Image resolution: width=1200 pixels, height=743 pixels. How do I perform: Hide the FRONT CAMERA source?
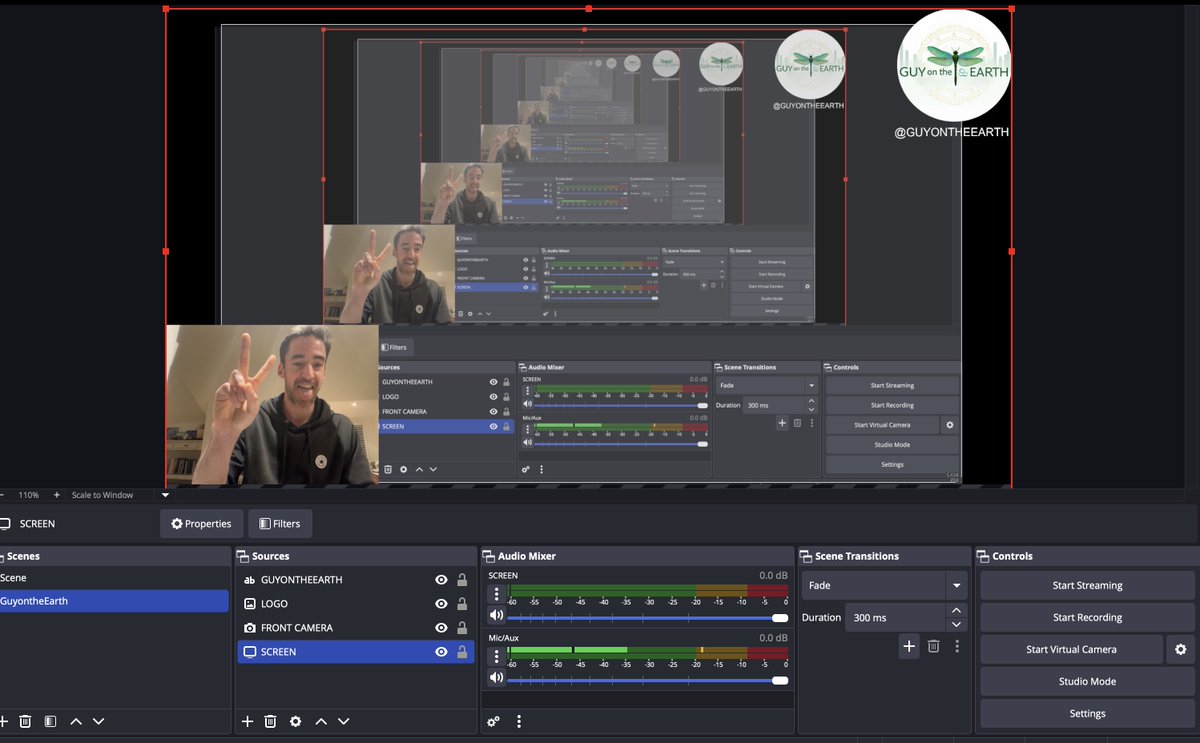click(441, 627)
